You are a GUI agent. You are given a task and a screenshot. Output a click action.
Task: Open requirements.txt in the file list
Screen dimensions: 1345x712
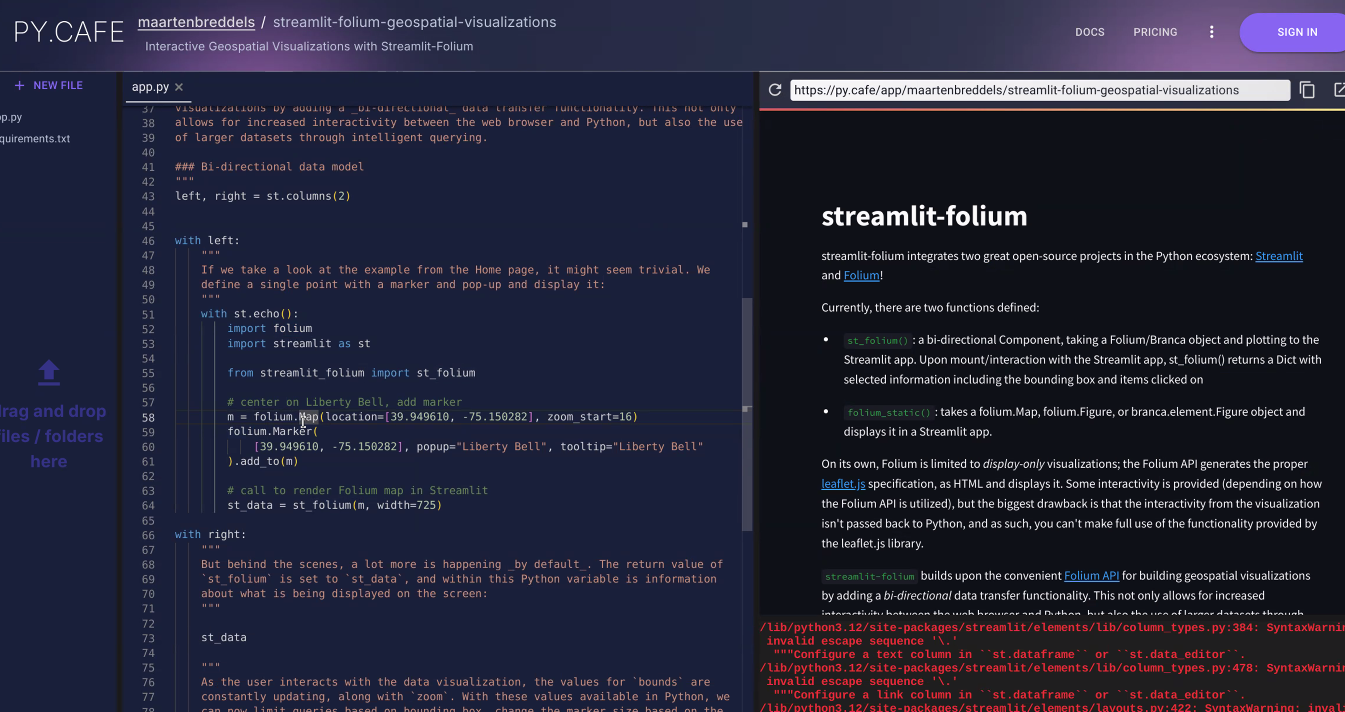[x=35, y=139]
